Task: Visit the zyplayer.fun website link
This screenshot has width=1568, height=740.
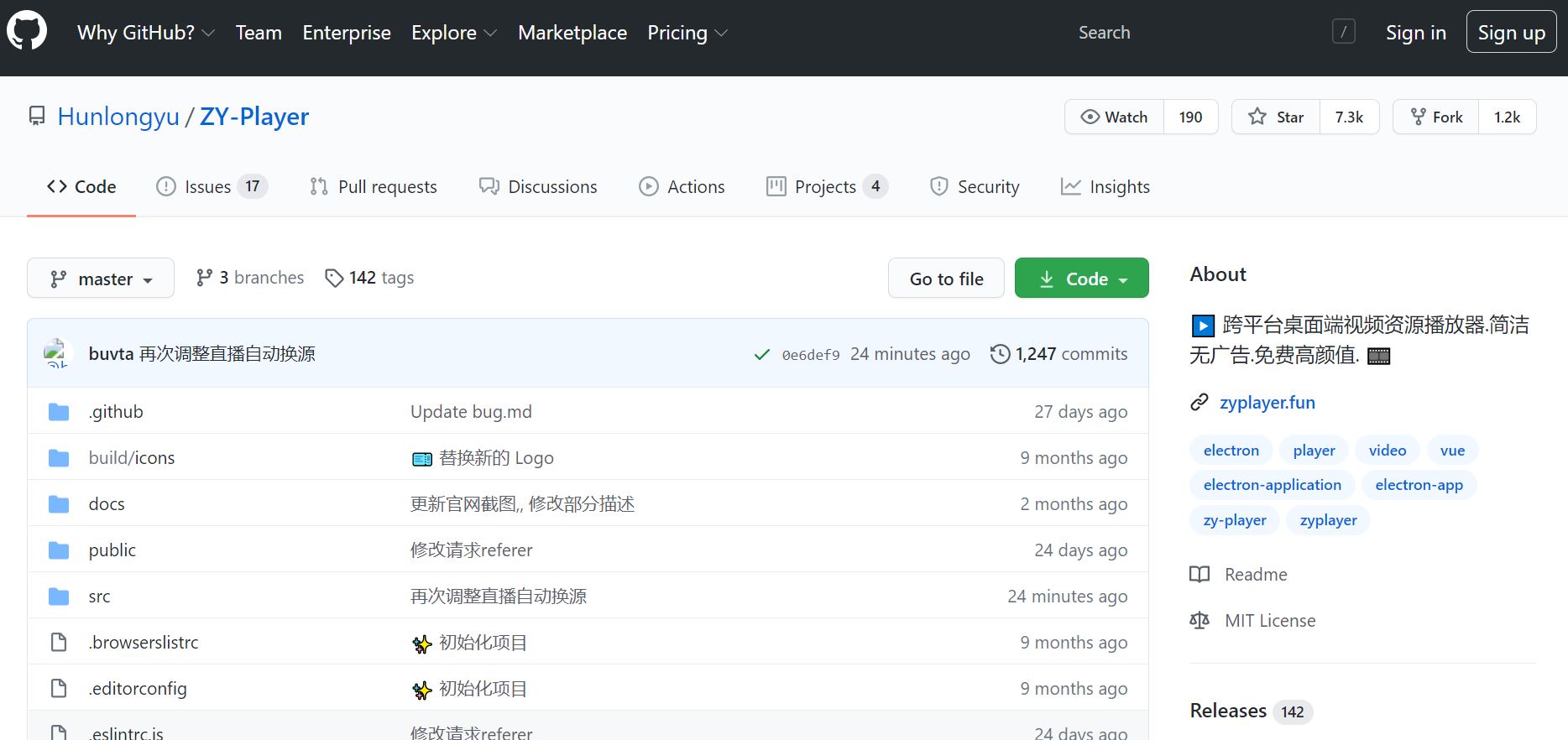Action: tap(1267, 403)
